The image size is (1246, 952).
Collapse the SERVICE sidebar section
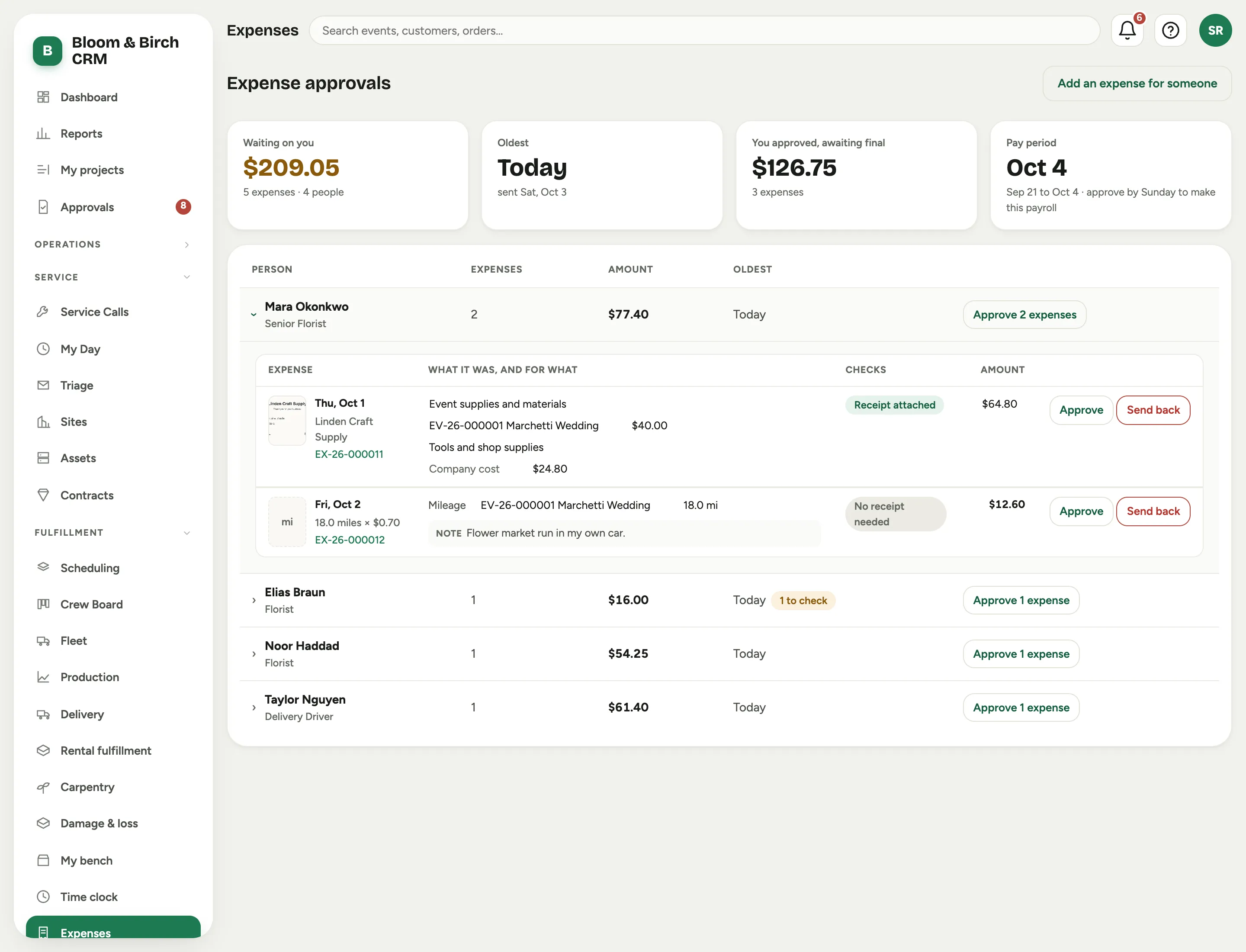112,277
